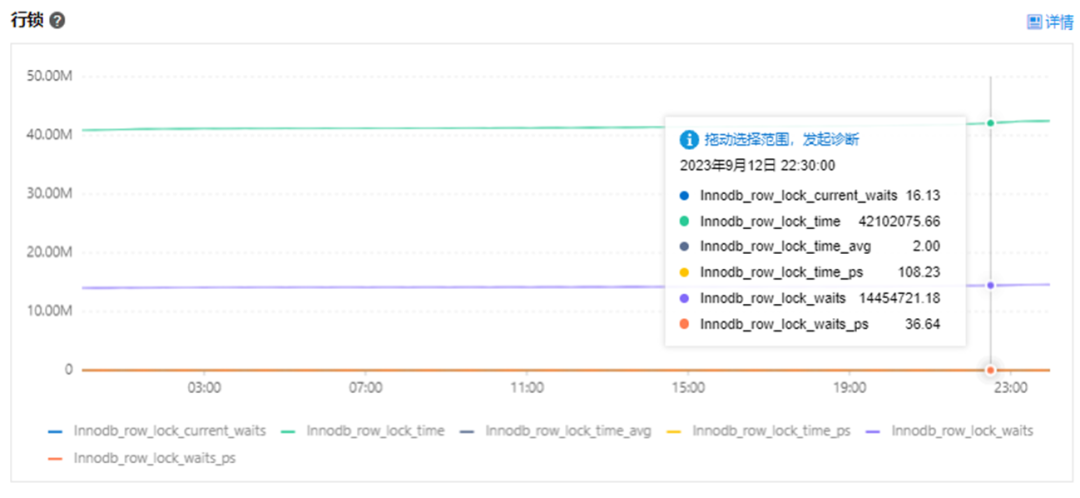The width and height of the screenshot is (1080, 498).
Task: Toggle Innodb_row_lock_time_ps legend series
Action: [758, 431]
